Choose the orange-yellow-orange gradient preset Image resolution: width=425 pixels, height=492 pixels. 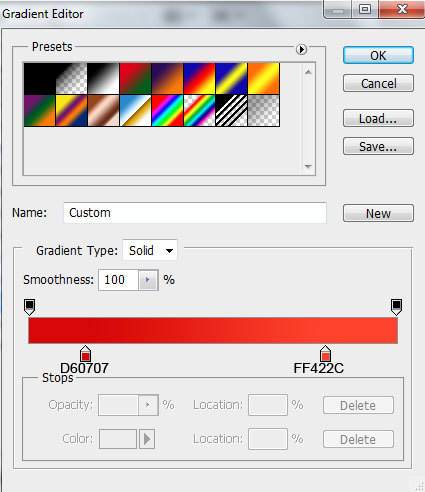point(263,79)
